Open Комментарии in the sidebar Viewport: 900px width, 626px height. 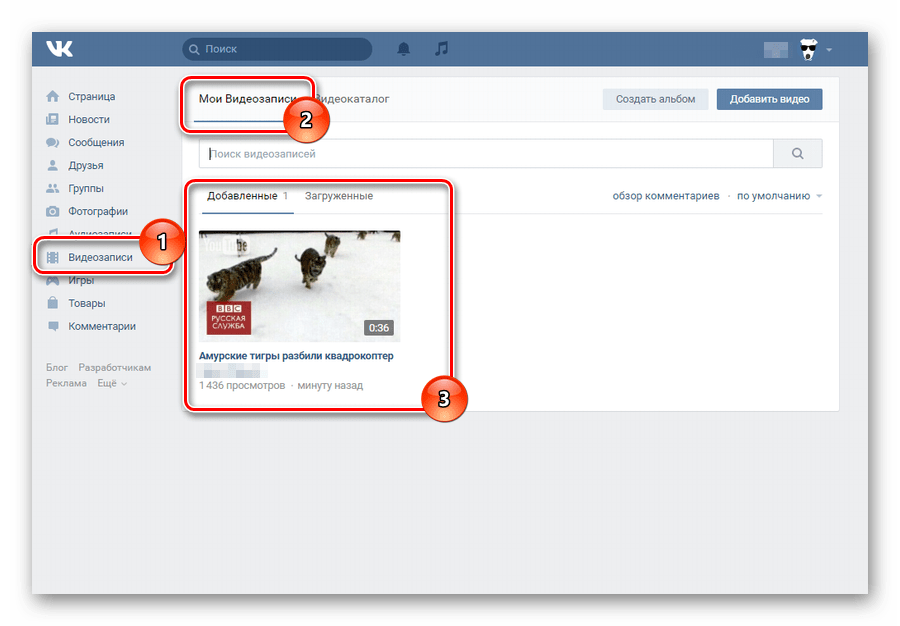point(102,326)
